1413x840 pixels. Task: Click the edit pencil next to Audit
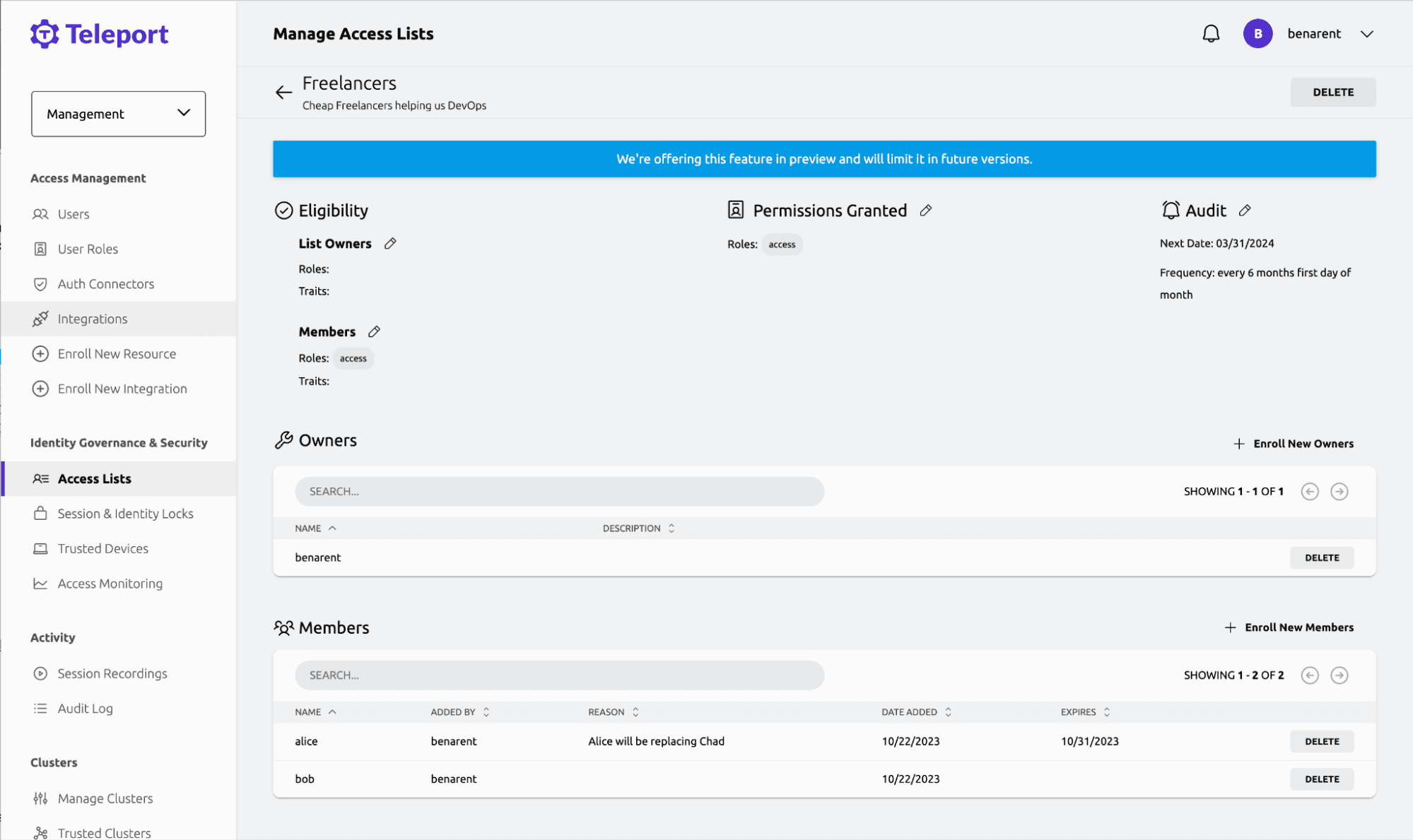click(1245, 210)
